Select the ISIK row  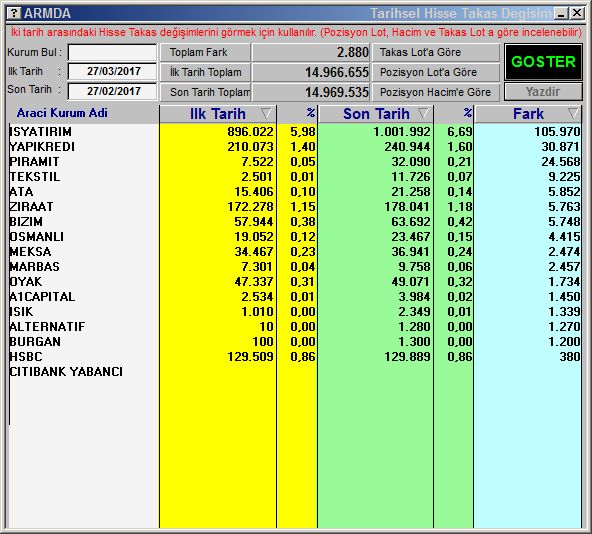295,312
